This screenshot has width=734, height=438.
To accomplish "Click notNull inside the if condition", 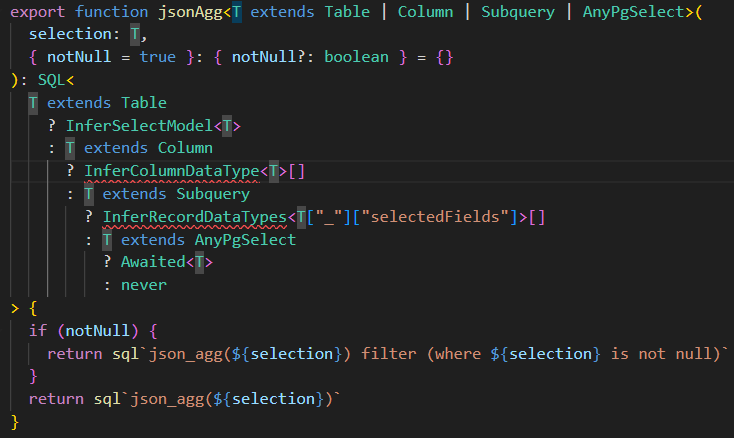I will 97,331.
